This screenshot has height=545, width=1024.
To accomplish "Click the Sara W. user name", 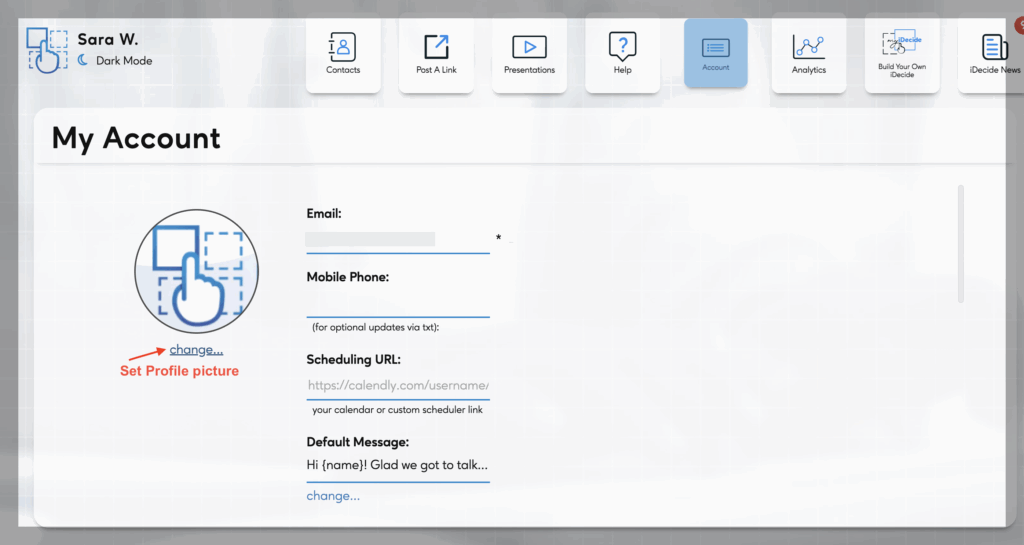I will [108, 40].
